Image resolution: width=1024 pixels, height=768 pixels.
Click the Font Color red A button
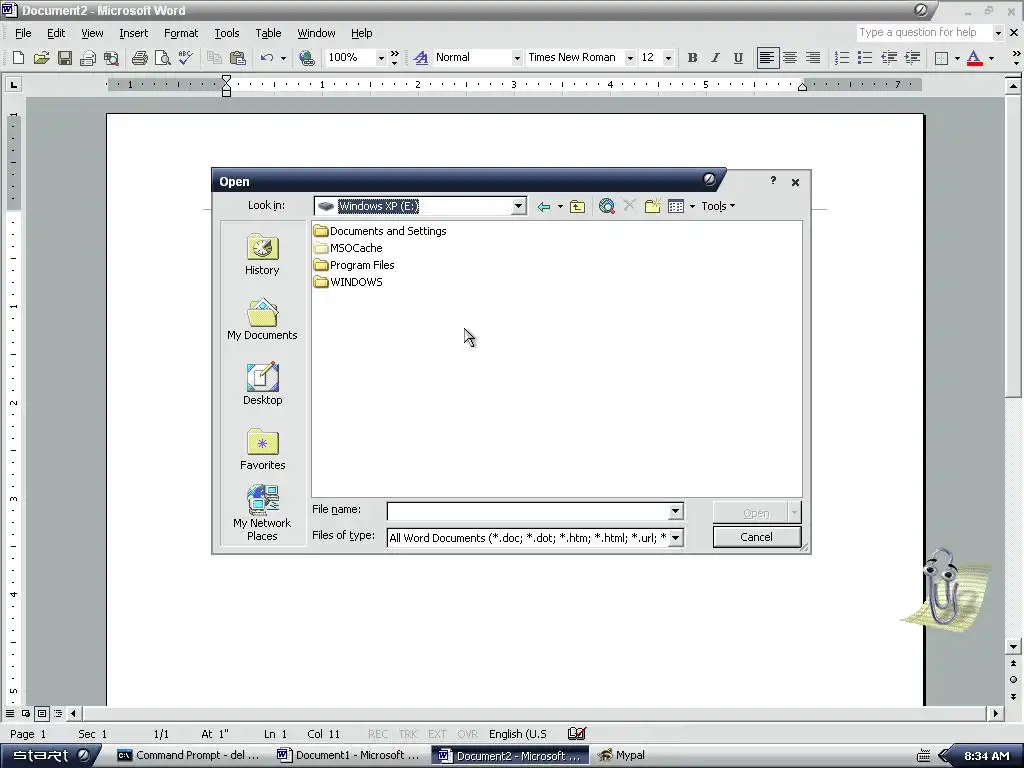(974, 58)
